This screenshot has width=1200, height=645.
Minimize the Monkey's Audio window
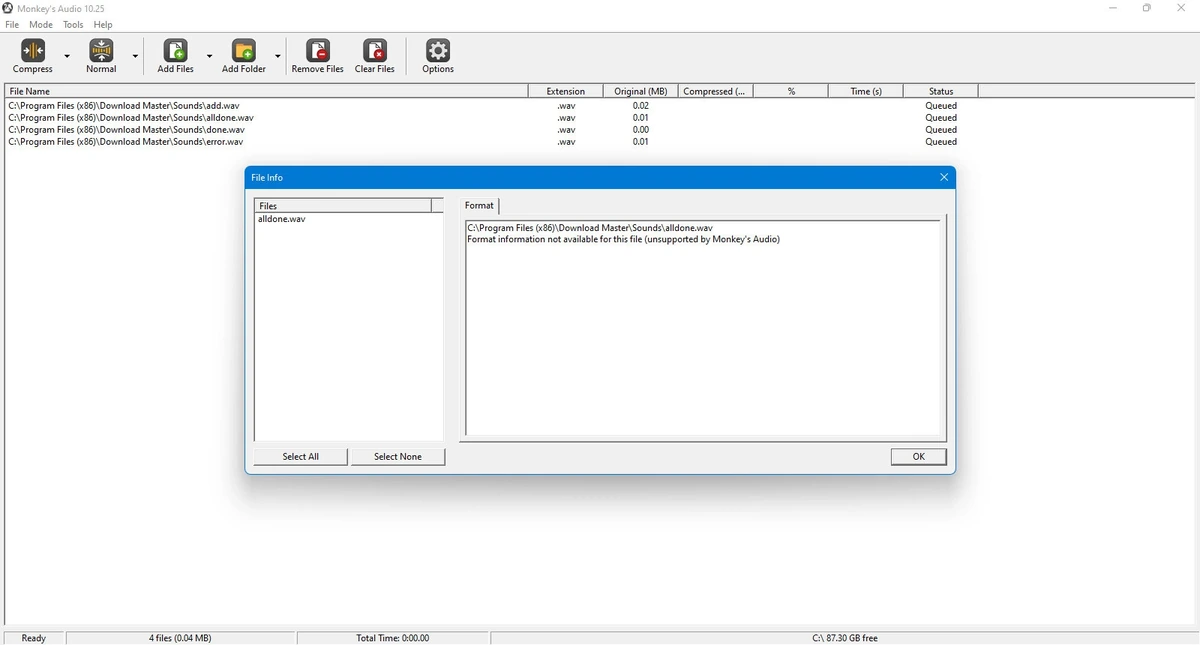1113,8
